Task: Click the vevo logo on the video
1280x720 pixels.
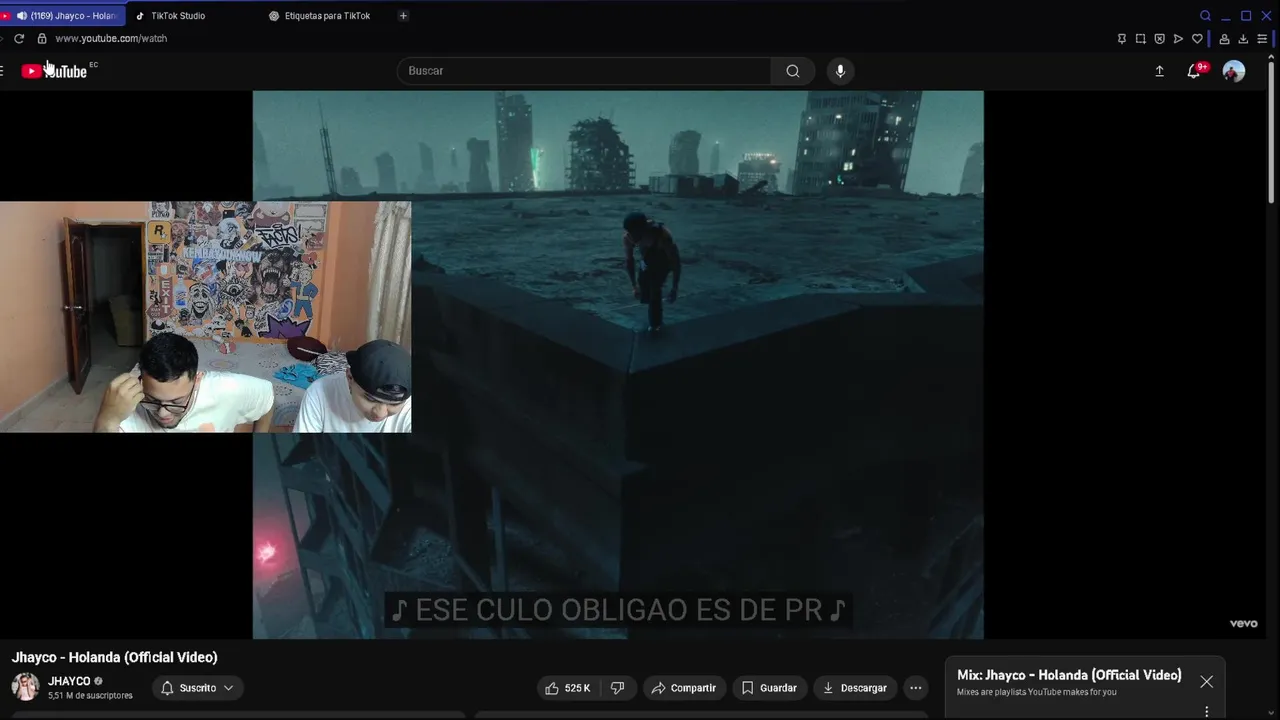Action: coord(1243,624)
